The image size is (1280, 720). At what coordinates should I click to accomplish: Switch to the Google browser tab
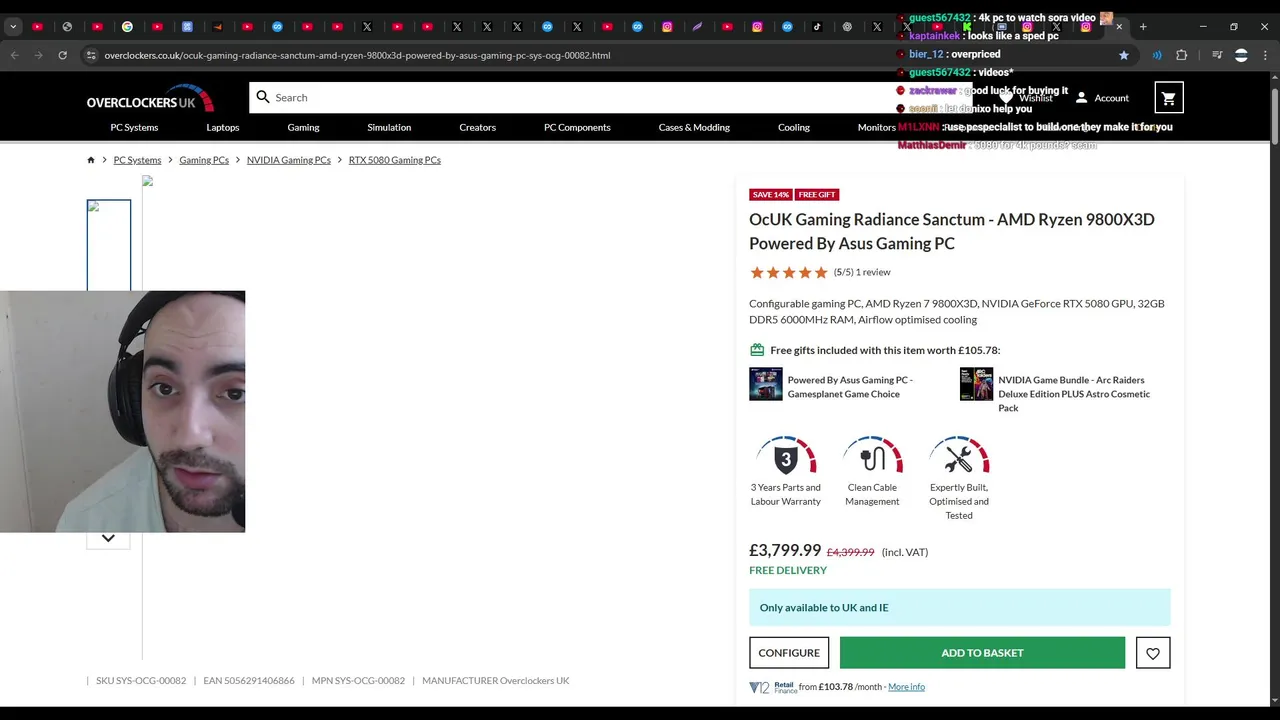coord(127,27)
